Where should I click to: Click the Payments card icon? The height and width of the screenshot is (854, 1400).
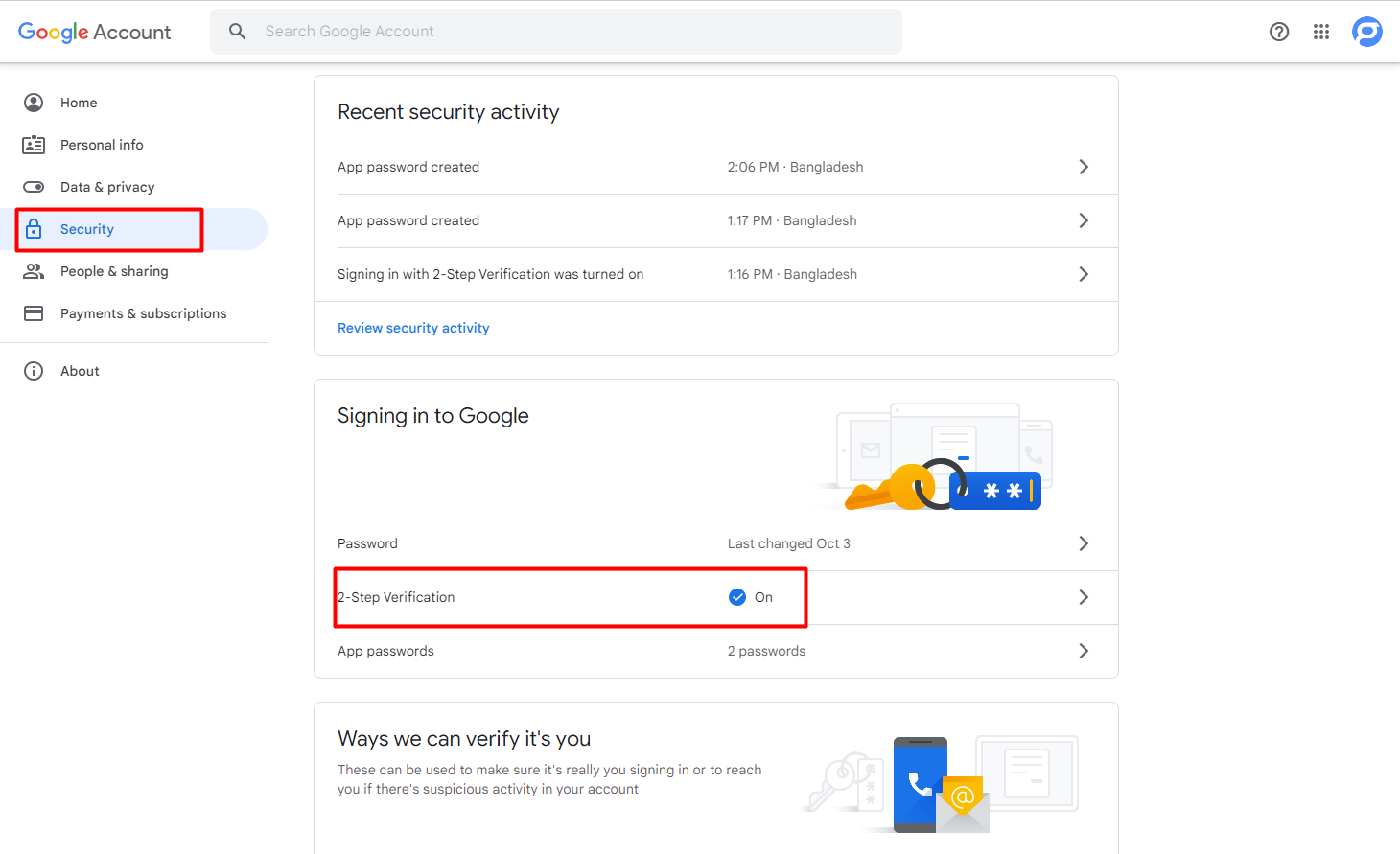(x=34, y=313)
